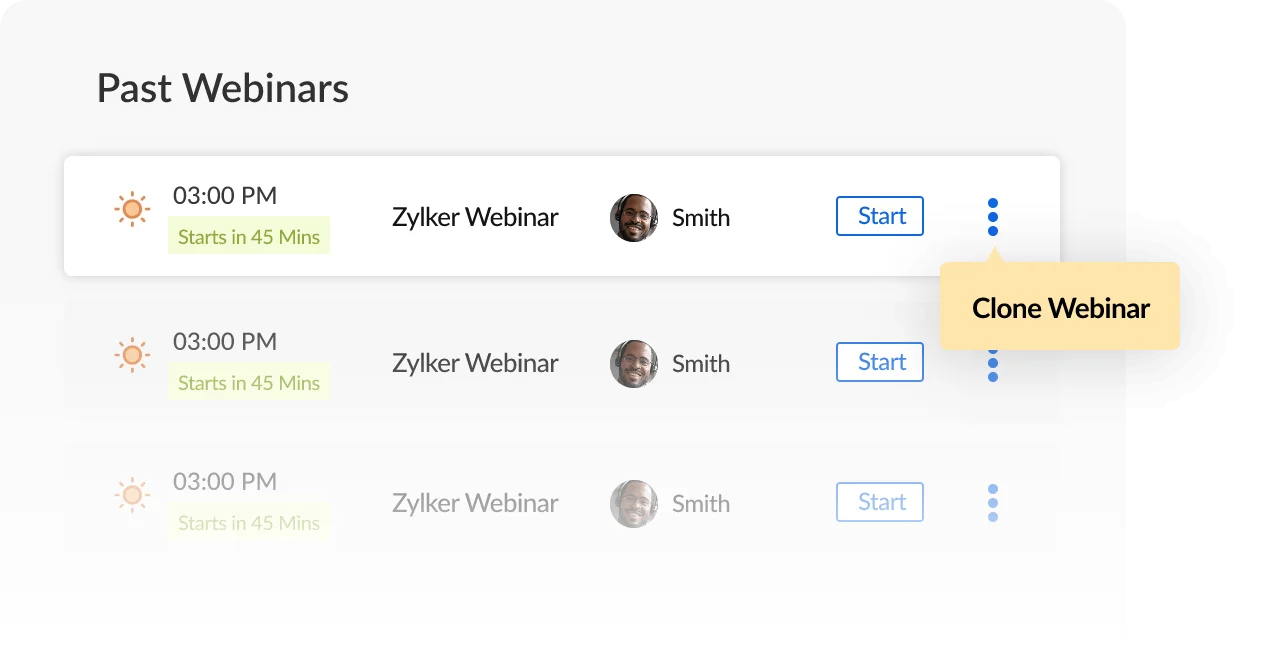Click Smith's avatar on the third webinar
Screen dimensions: 1270x652
tap(633, 503)
